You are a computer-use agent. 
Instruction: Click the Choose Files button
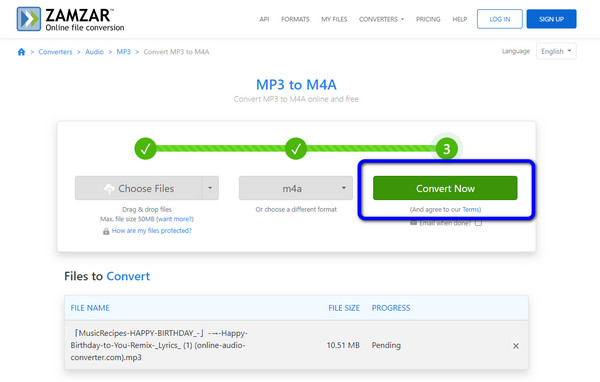point(139,188)
